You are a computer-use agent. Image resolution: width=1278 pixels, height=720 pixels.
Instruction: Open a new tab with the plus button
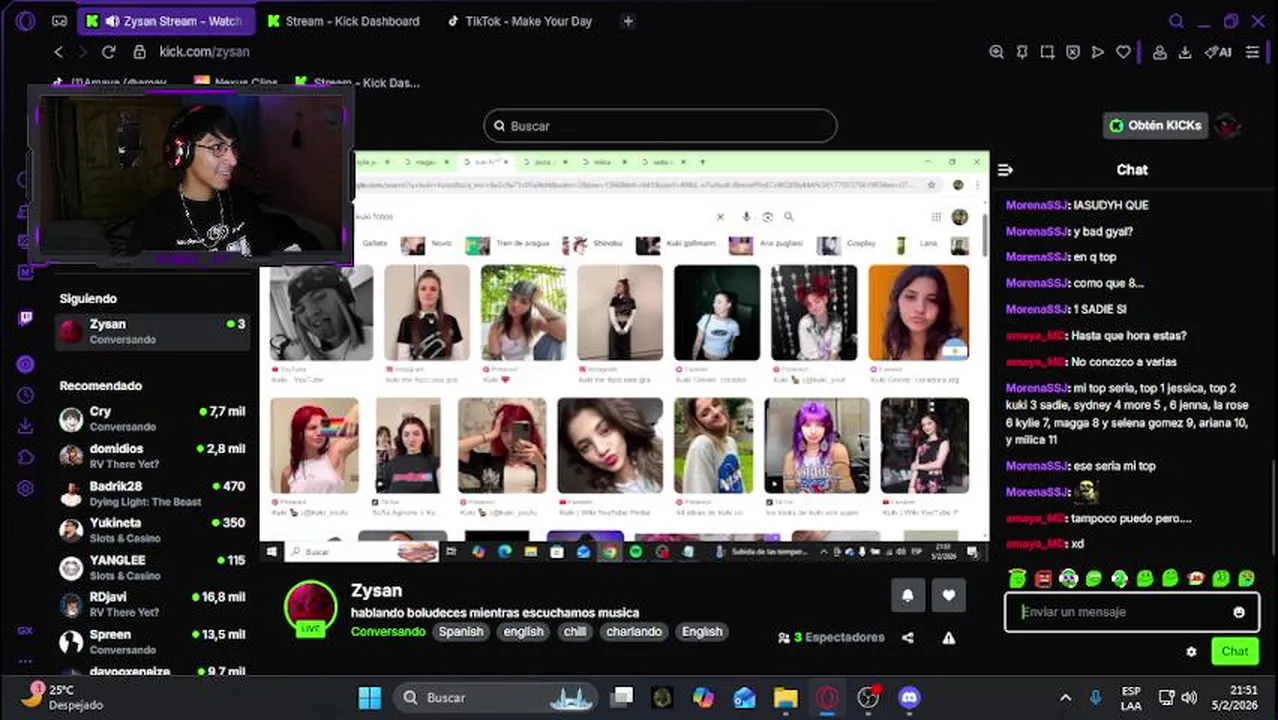pos(627,21)
